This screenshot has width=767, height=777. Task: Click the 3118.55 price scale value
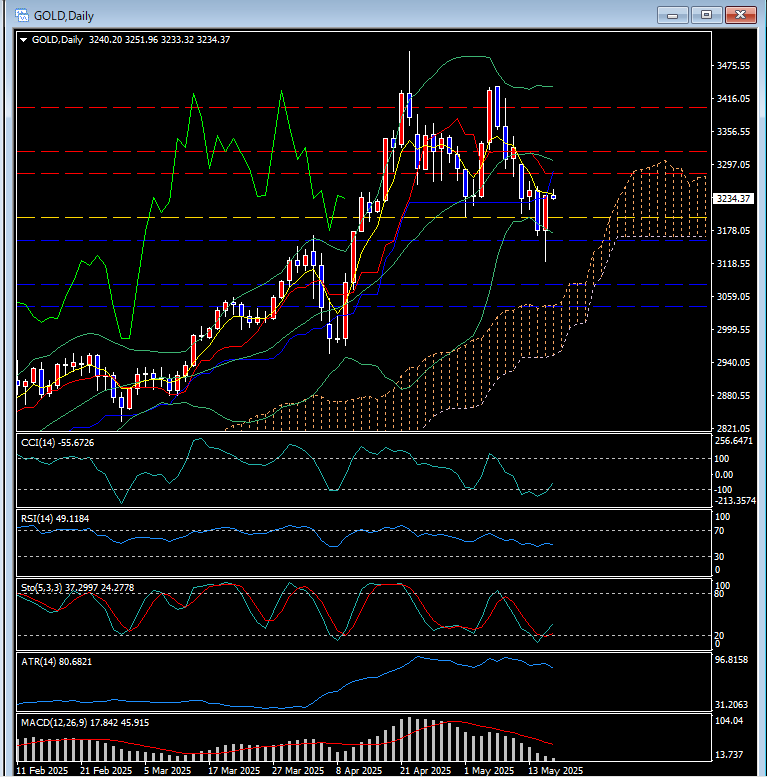tap(733, 264)
